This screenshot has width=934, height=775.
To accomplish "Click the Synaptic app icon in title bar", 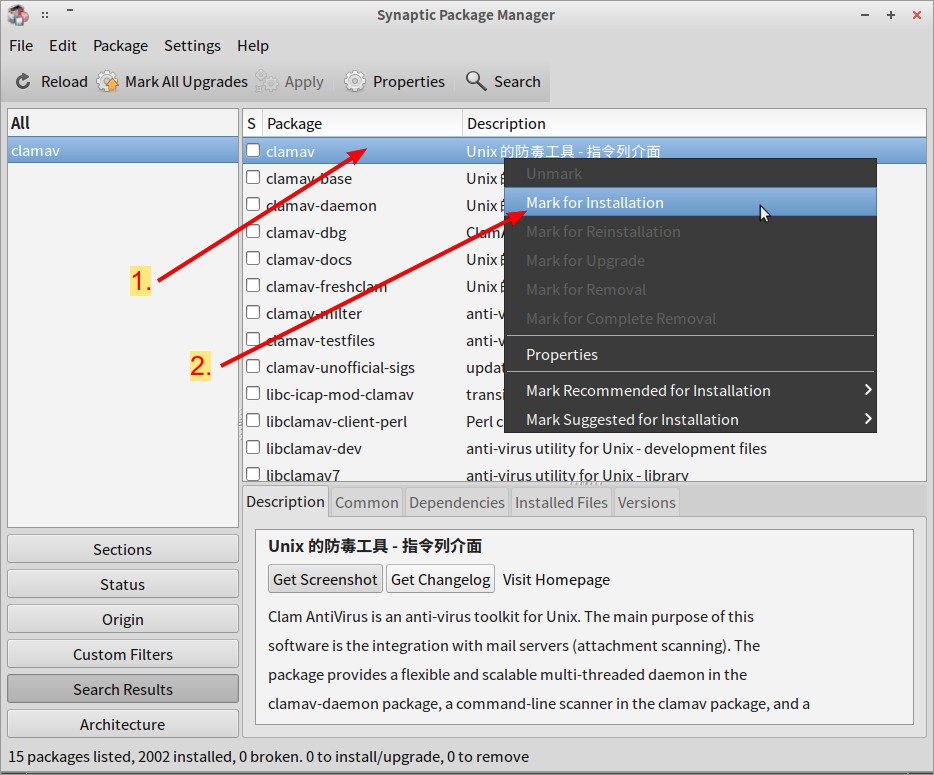I will point(18,15).
